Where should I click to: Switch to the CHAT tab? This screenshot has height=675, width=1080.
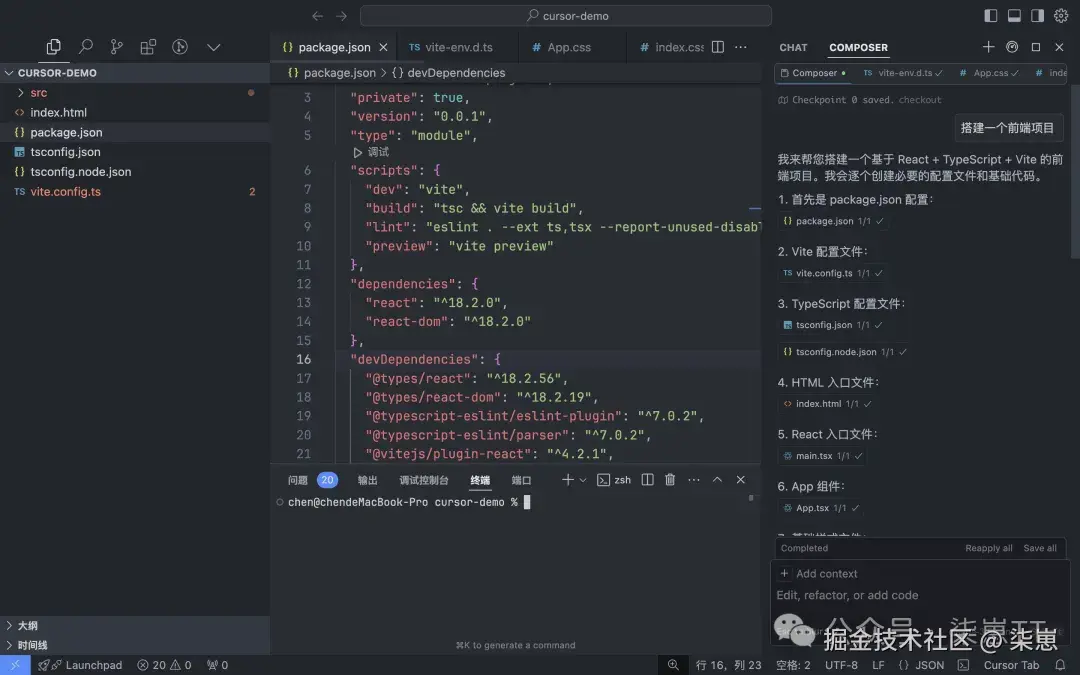[x=793, y=48]
